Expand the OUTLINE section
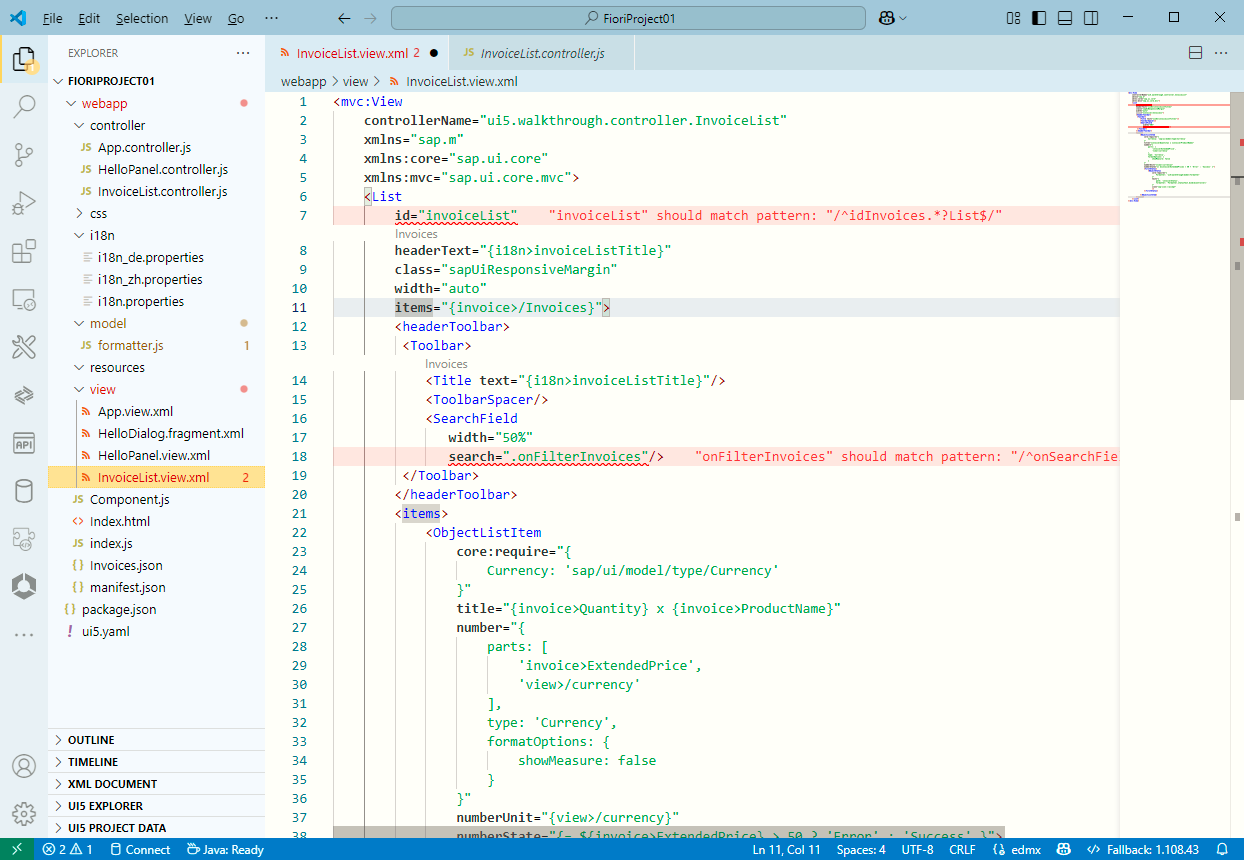The height and width of the screenshot is (860, 1244). click(x=156, y=740)
